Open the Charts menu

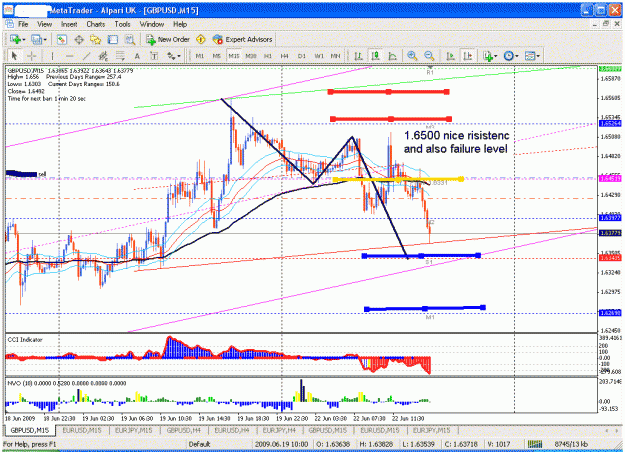tap(96, 24)
